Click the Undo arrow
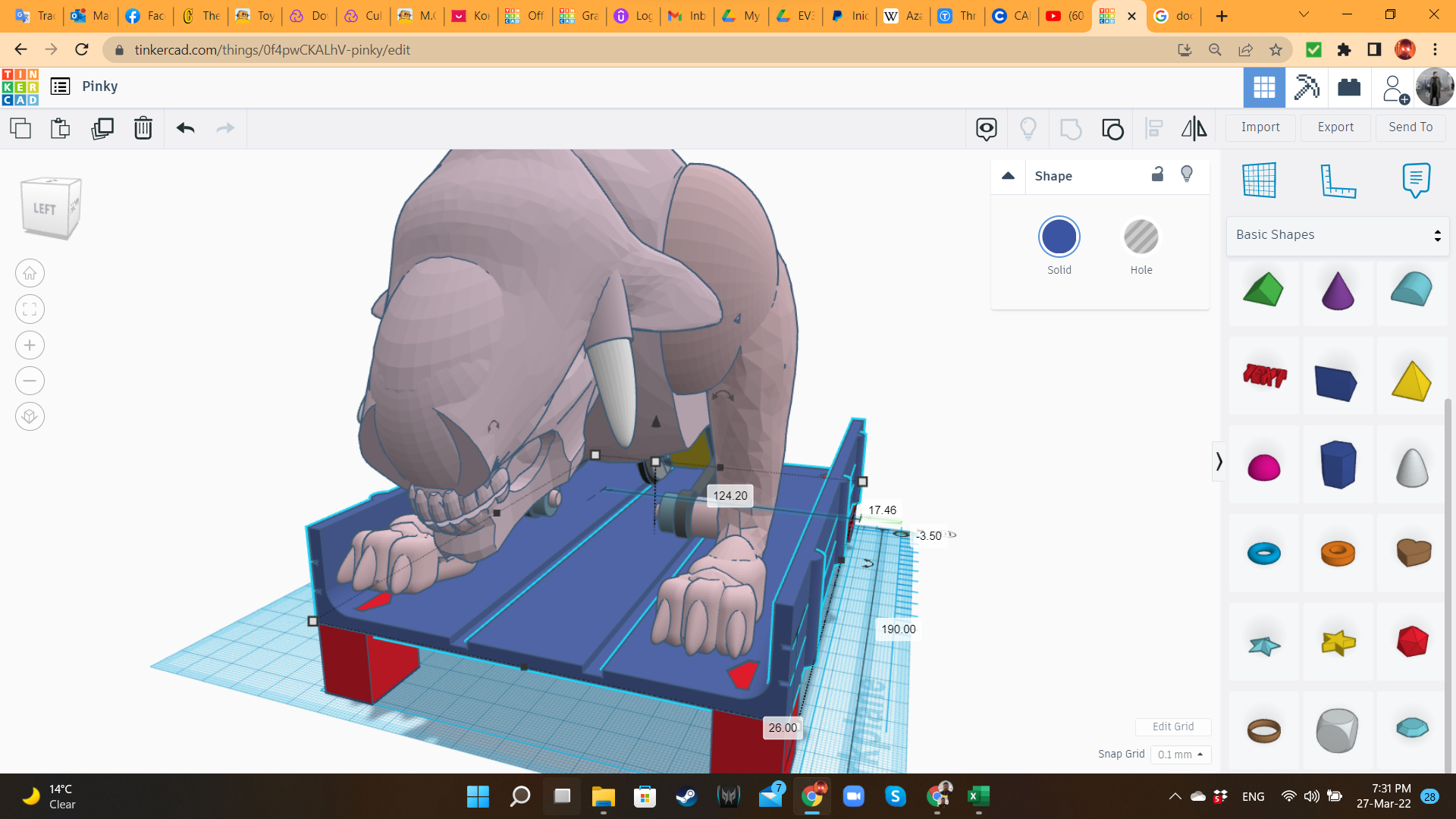Viewport: 1456px width, 819px height. coord(186,128)
